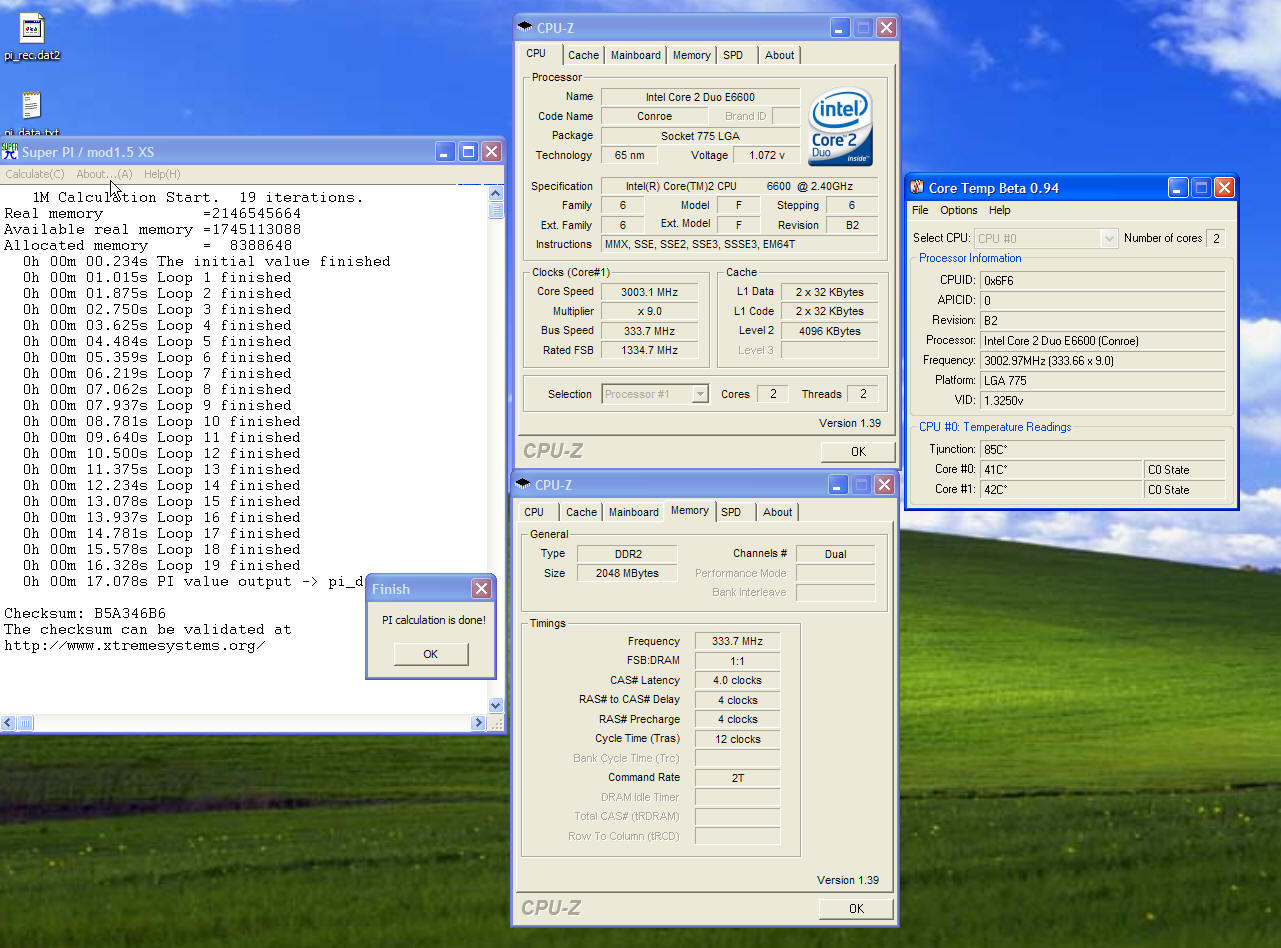Click Super PI vertical scrollbar up arrow
This screenshot has width=1281, height=948.
pyautogui.click(x=496, y=194)
